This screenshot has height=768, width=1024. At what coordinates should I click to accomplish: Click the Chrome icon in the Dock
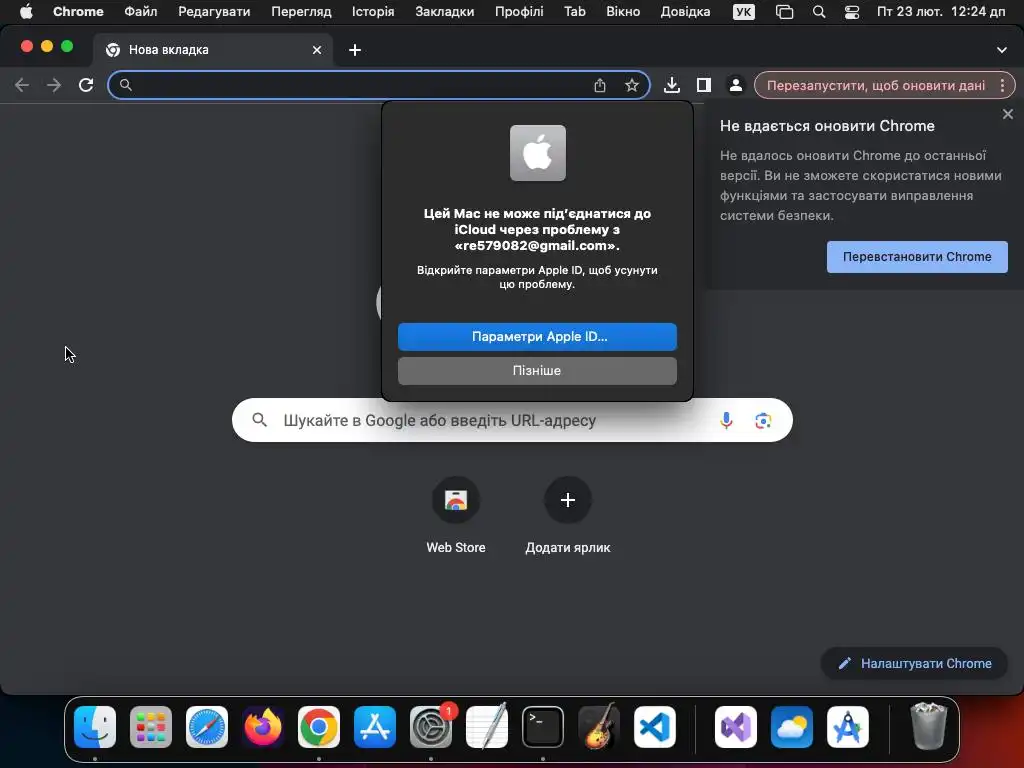[319, 727]
